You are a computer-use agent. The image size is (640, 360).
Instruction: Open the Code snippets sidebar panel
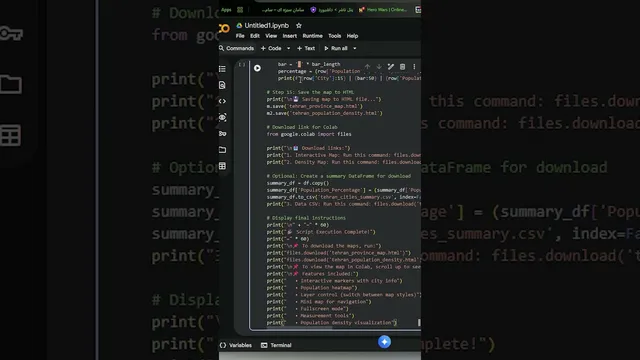pos(222,101)
